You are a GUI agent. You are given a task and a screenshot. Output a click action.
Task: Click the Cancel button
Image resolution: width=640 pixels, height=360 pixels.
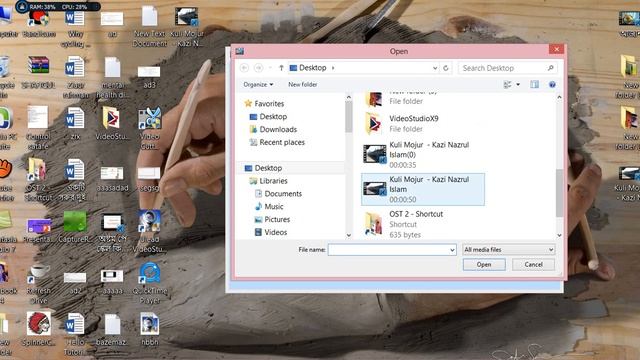pyautogui.click(x=533, y=264)
